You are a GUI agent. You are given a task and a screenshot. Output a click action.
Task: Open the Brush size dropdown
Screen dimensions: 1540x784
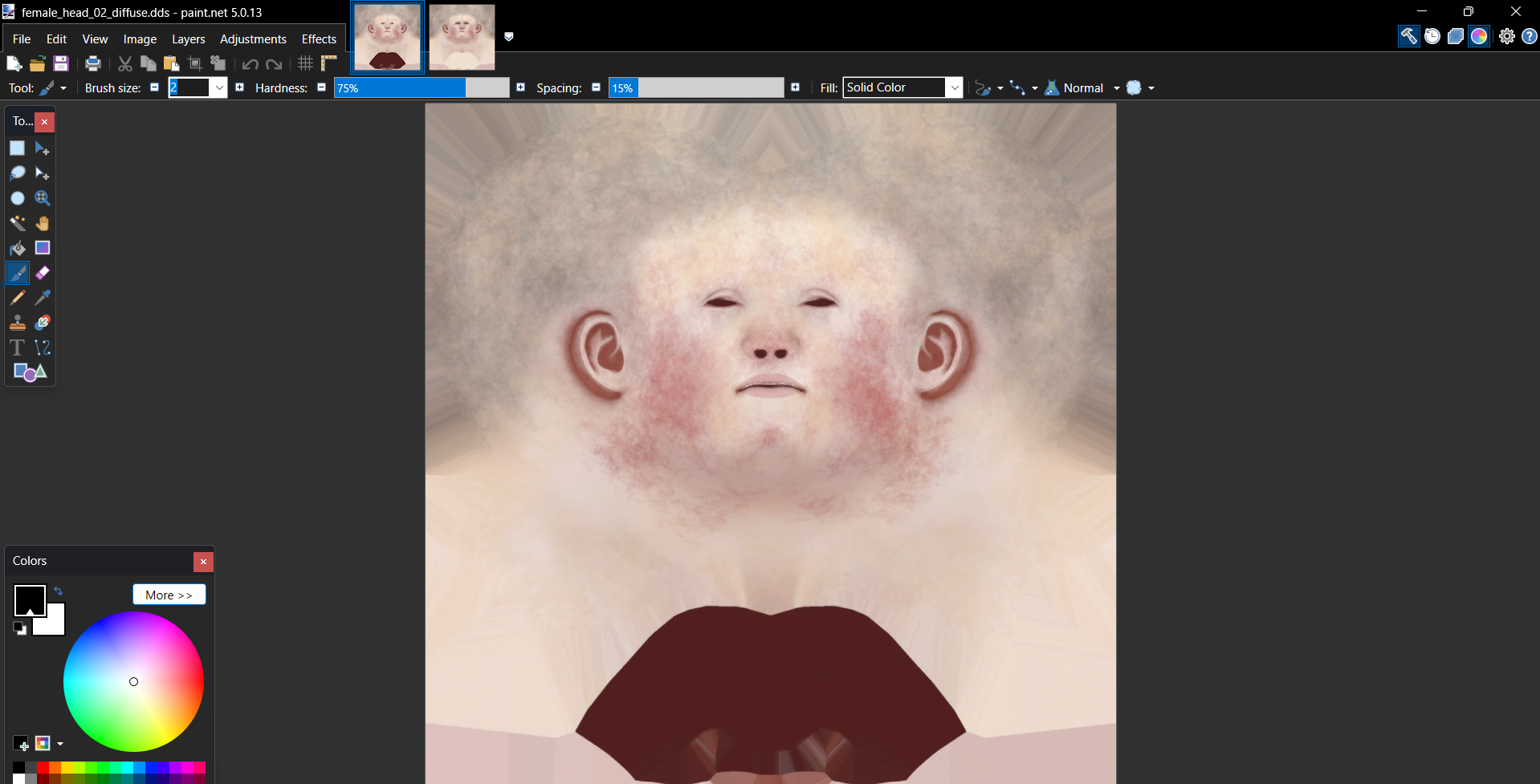tap(219, 88)
